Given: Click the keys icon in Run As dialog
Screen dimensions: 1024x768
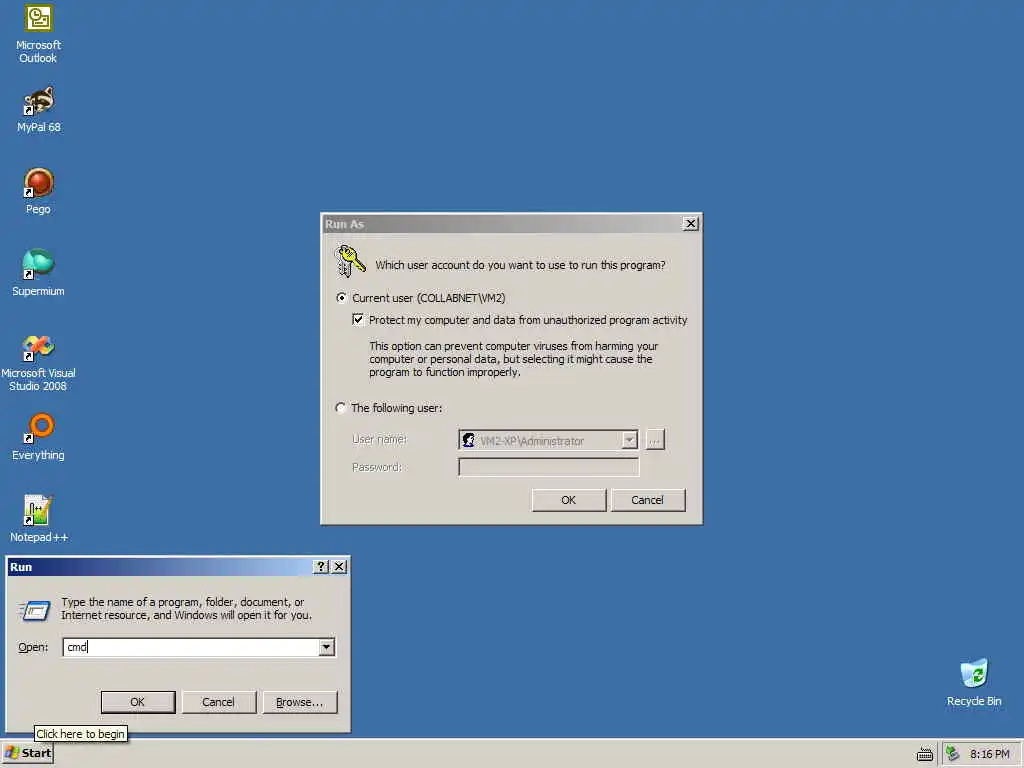Looking at the screenshot, I should 349,261.
